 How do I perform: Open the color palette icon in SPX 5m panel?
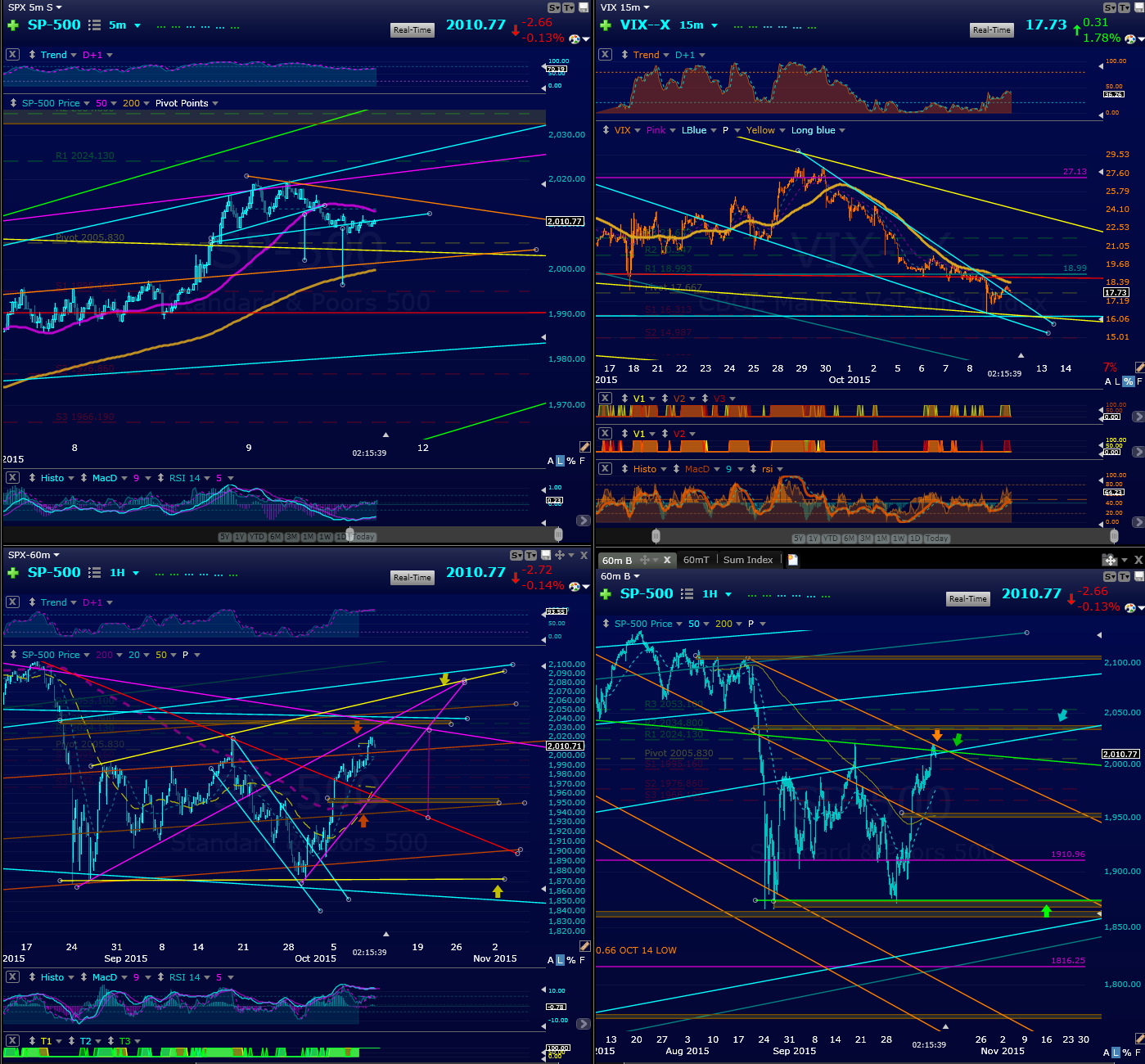pyautogui.click(x=575, y=38)
